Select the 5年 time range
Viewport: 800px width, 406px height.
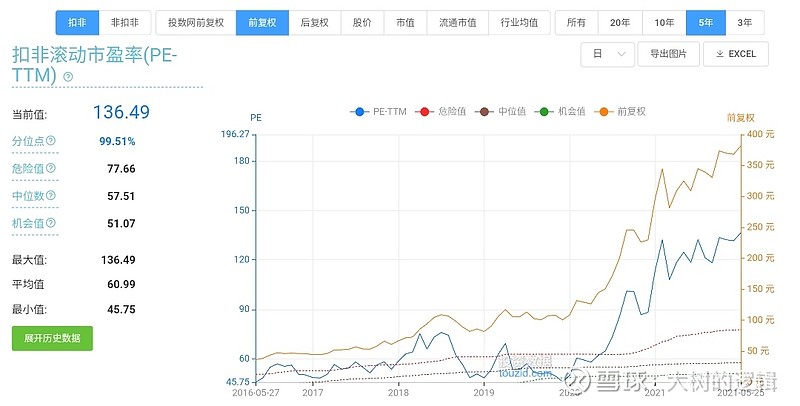(706, 22)
